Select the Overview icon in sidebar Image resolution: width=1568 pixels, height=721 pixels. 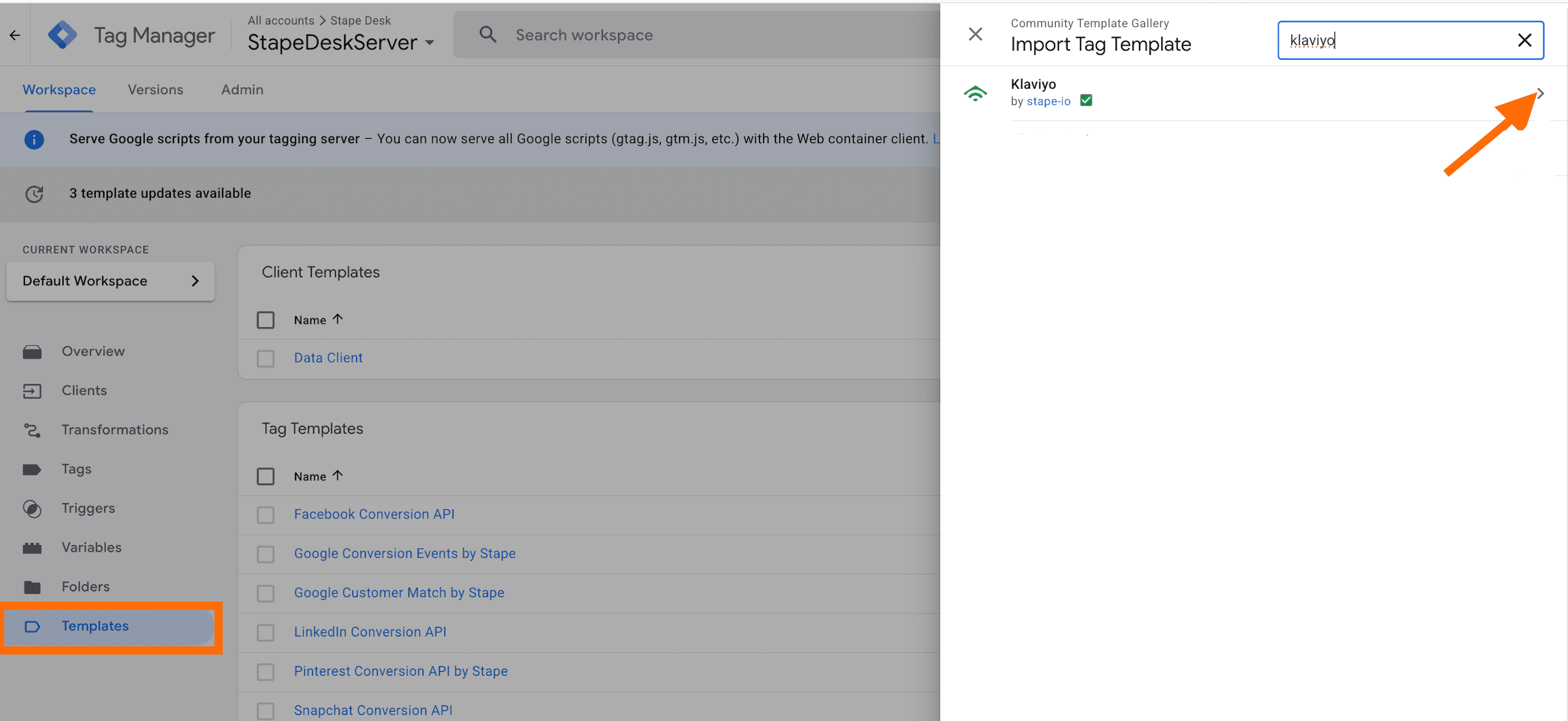coord(32,351)
